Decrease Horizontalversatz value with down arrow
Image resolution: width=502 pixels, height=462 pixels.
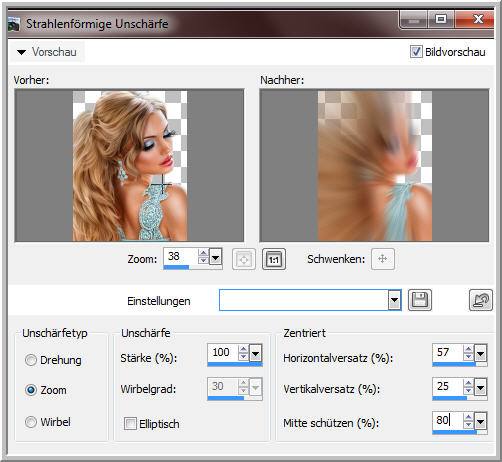click(x=468, y=357)
